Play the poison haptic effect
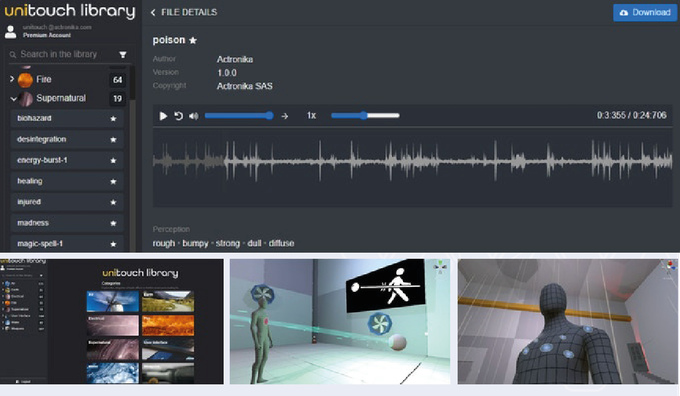Viewport: 680px width, 396px height. 163,116
